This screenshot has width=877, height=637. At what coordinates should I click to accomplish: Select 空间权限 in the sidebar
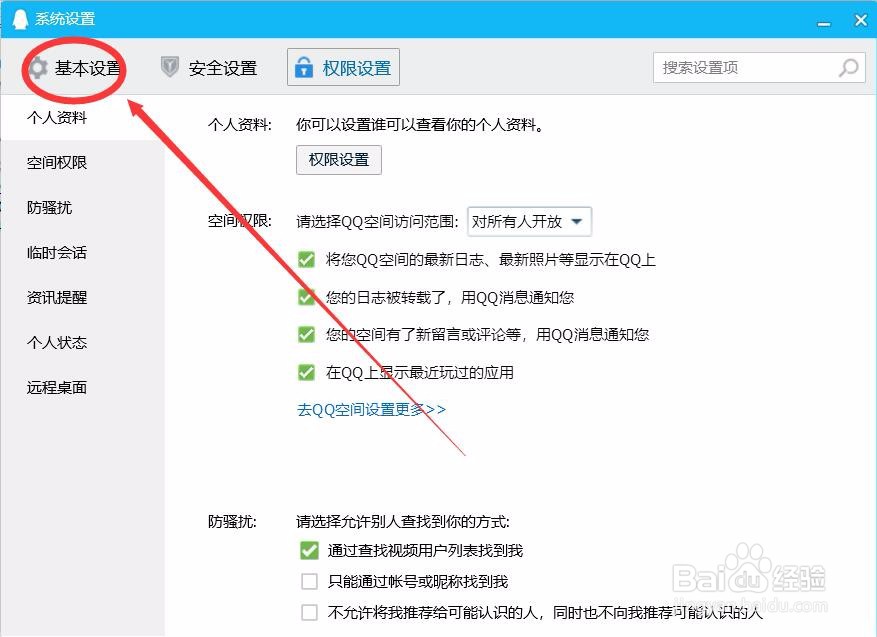click(x=57, y=163)
